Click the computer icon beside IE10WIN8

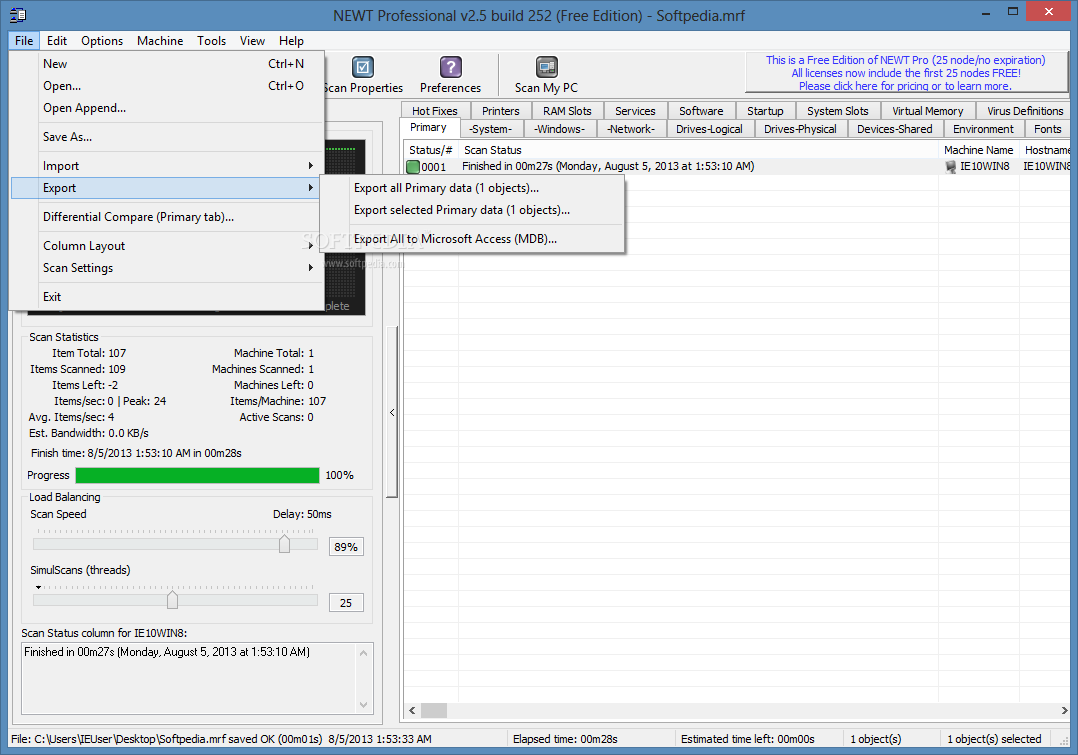[951, 166]
